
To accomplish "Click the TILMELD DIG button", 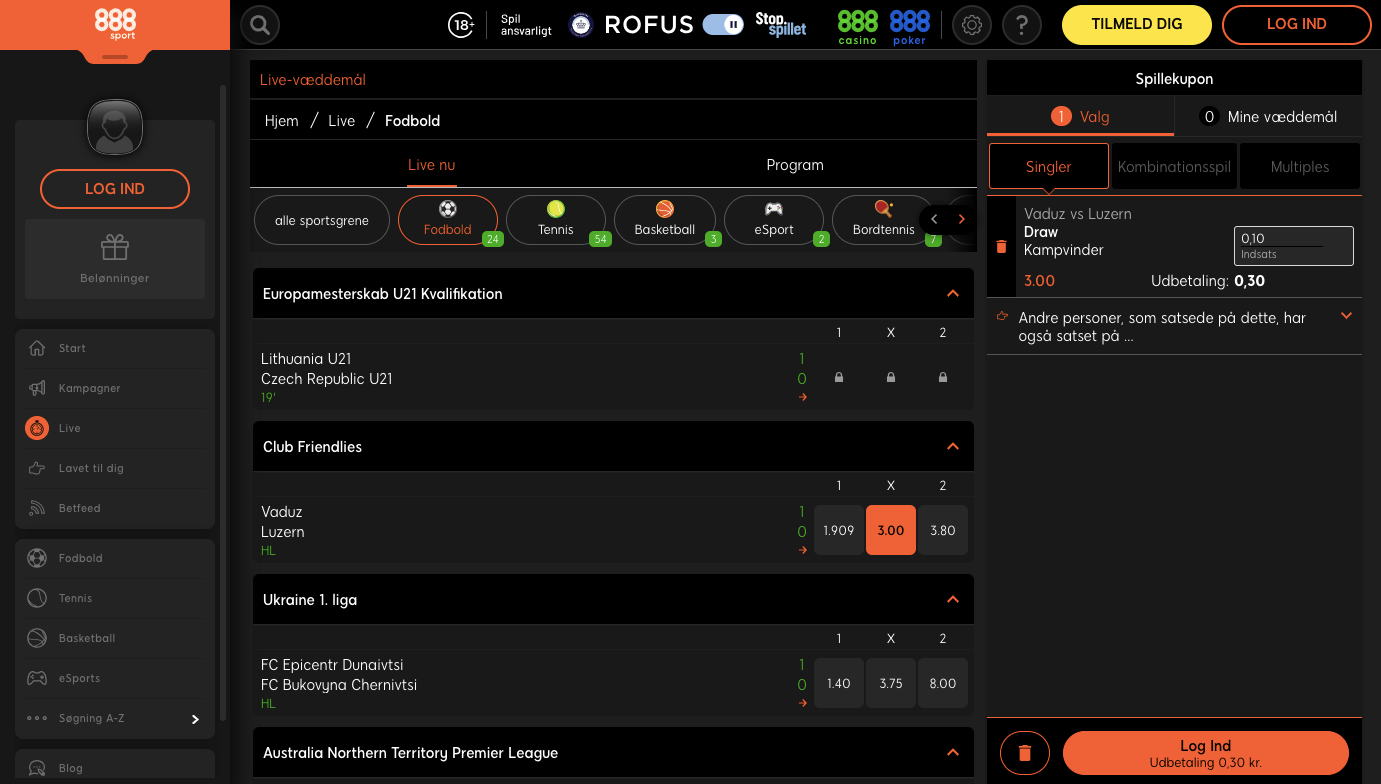I will (x=1137, y=25).
